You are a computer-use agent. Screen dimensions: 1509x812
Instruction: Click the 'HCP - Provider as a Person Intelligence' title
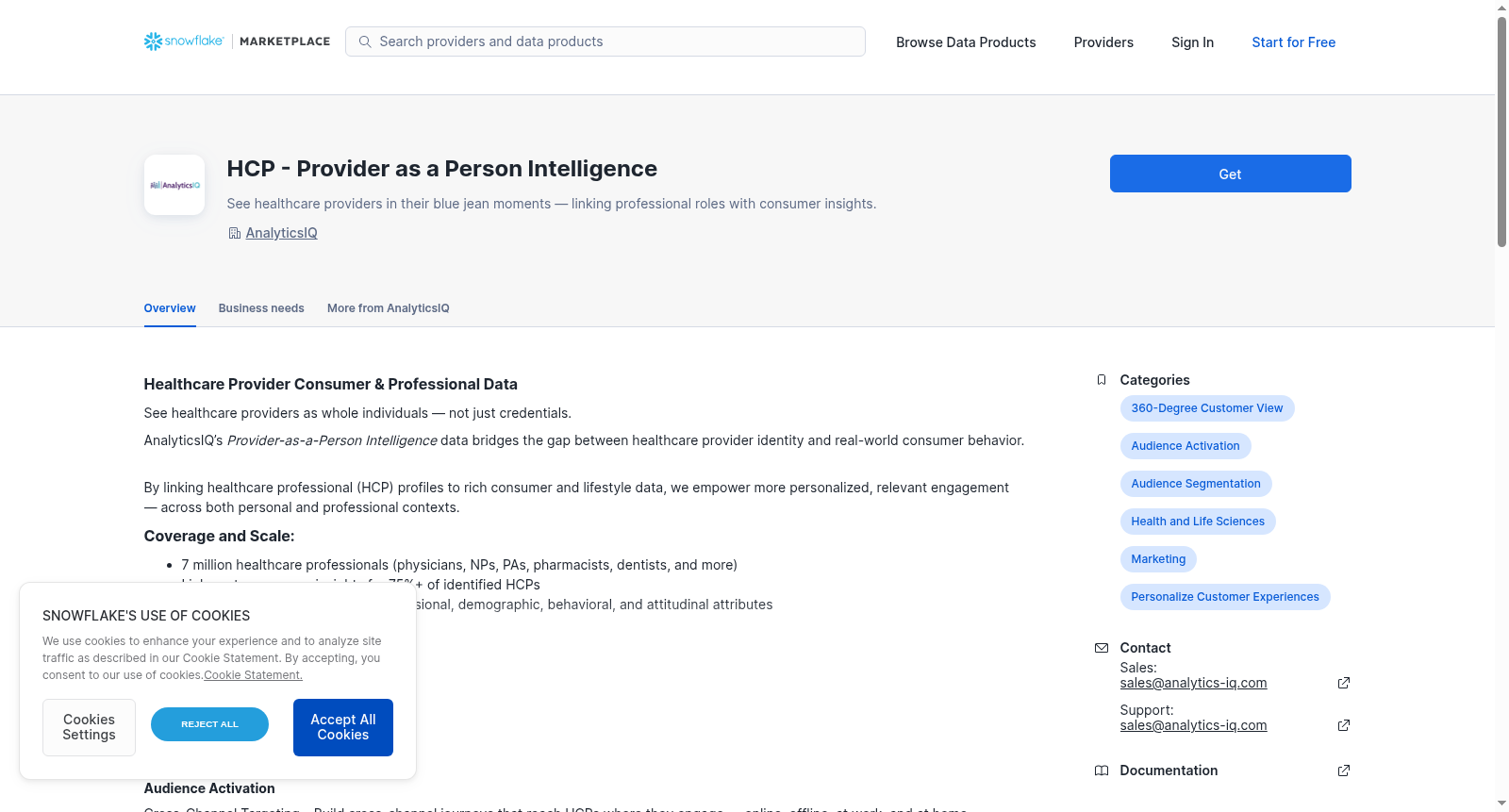point(442,169)
